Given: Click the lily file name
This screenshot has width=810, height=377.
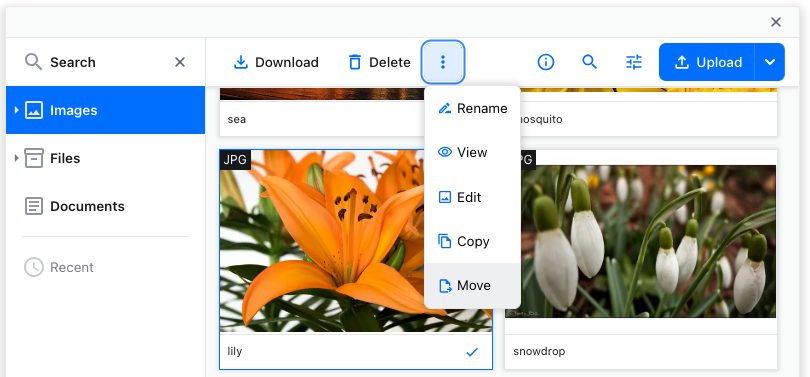Looking at the screenshot, I should click(235, 351).
